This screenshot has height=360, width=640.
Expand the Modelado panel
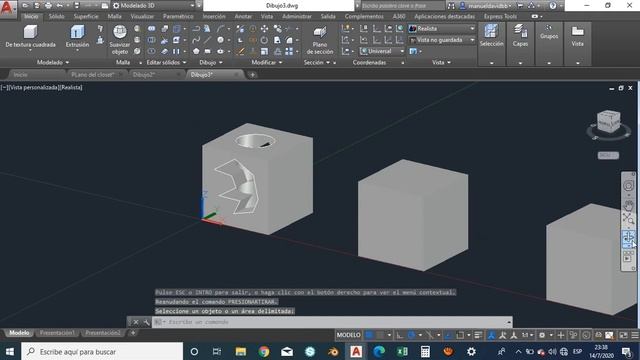tap(53, 62)
